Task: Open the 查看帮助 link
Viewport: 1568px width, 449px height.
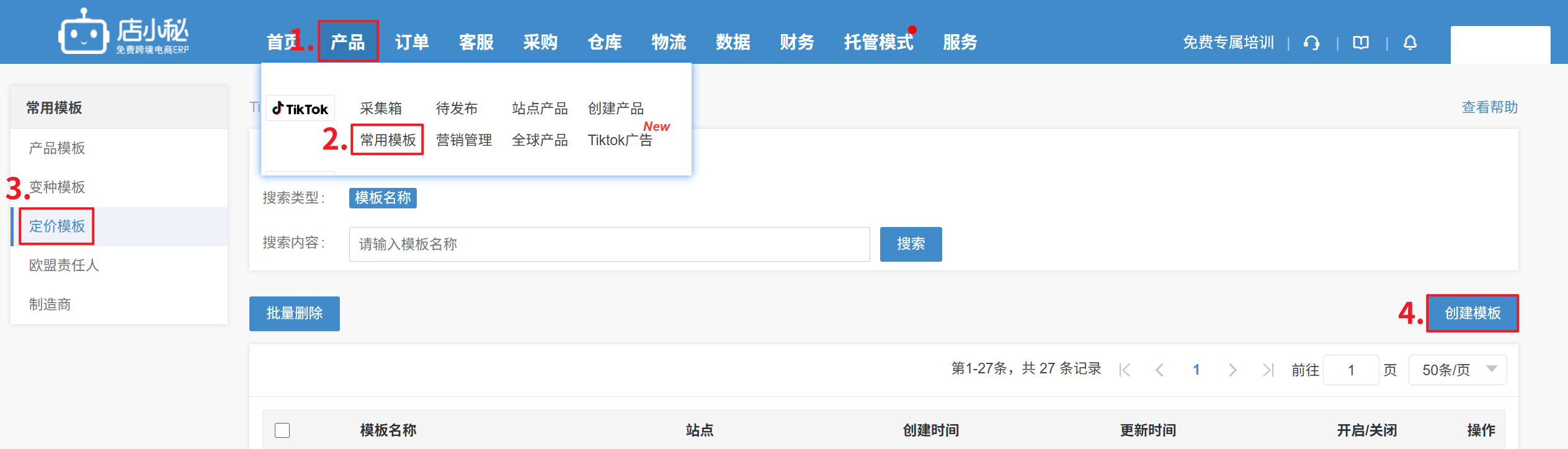Action: 1490,107
